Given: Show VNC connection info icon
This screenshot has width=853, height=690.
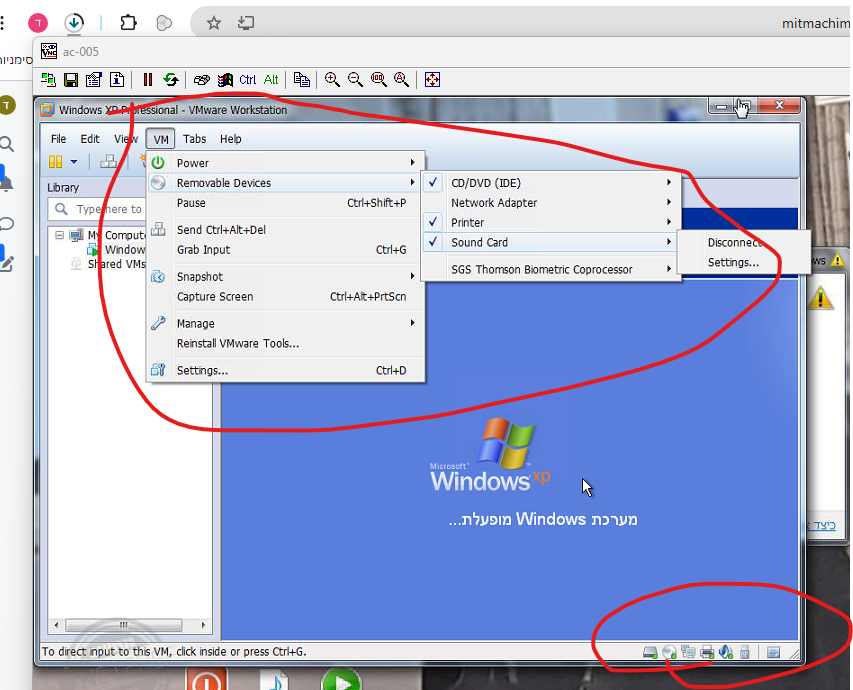Looking at the screenshot, I should 117,80.
